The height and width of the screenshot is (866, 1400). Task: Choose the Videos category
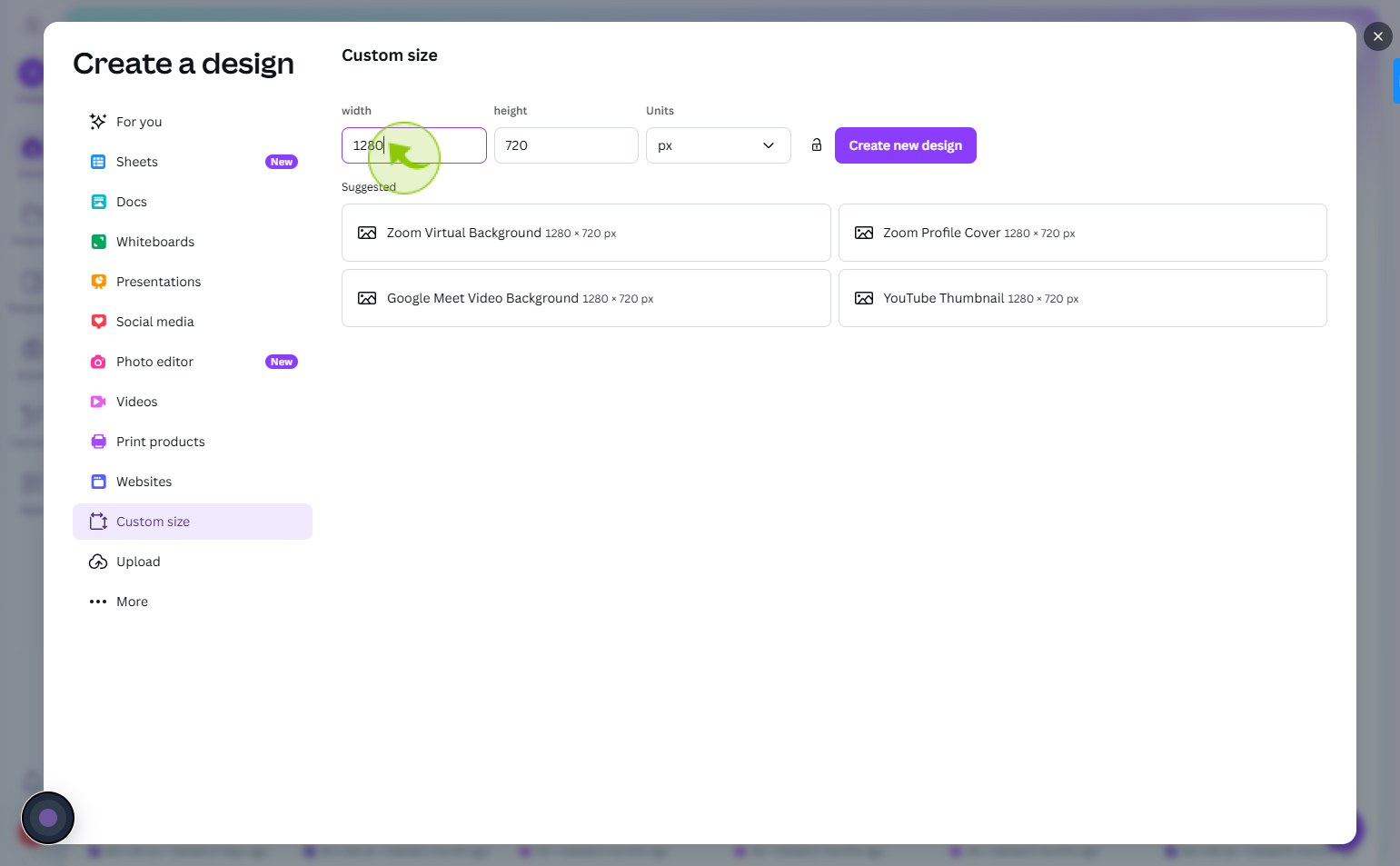coord(193,402)
